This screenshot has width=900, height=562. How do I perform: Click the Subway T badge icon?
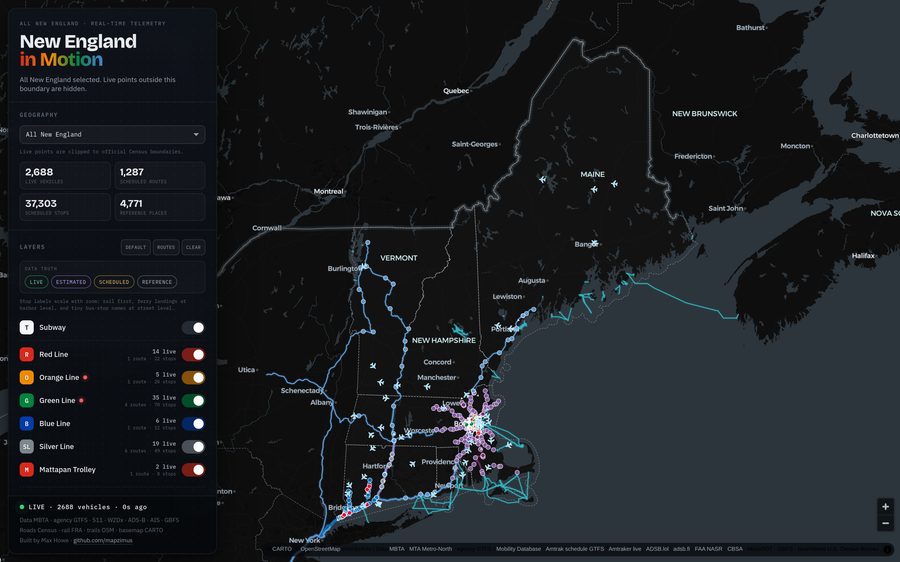[x=26, y=327]
